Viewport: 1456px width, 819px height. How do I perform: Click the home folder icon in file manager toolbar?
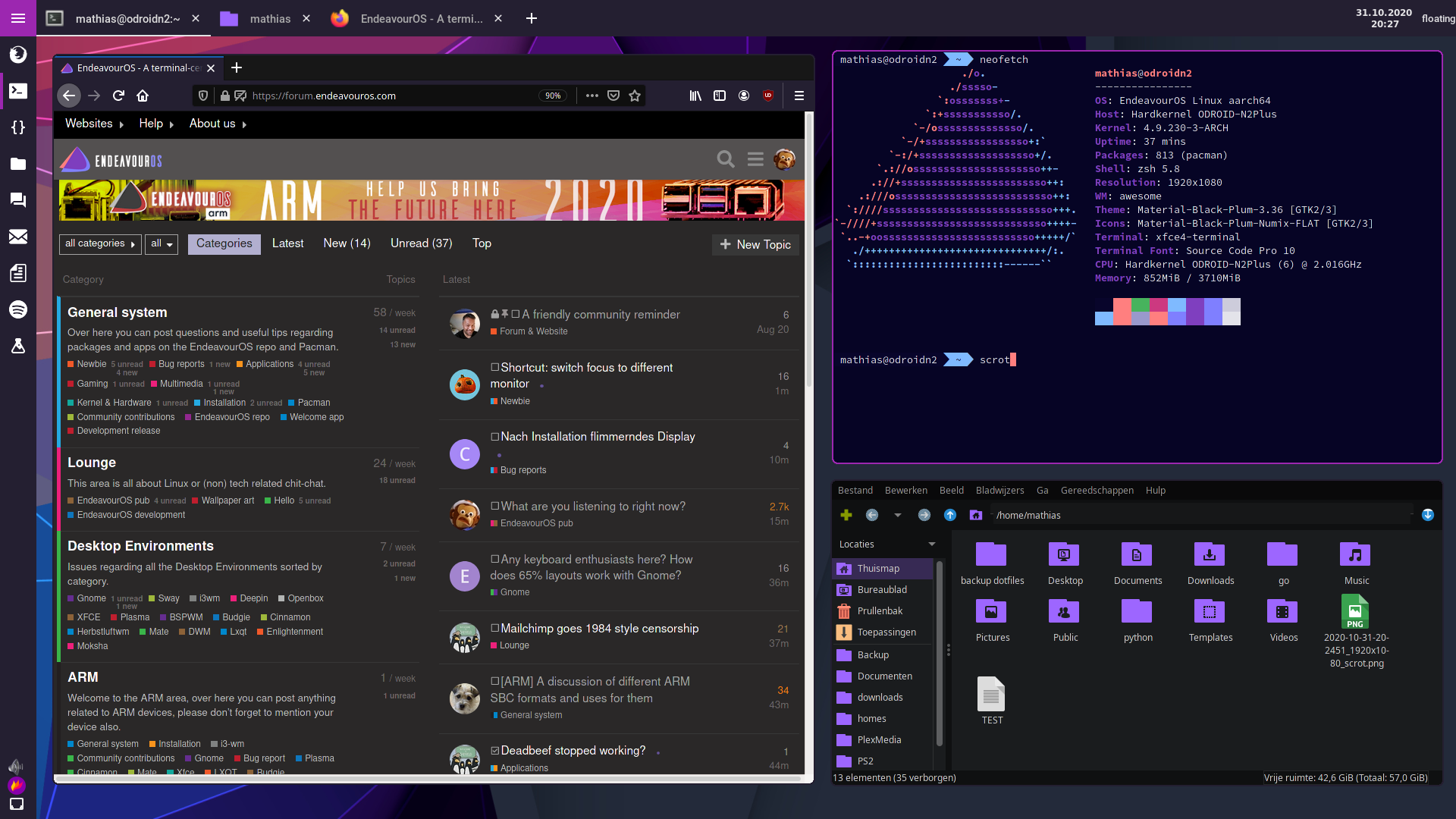pyautogui.click(x=976, y=515)
